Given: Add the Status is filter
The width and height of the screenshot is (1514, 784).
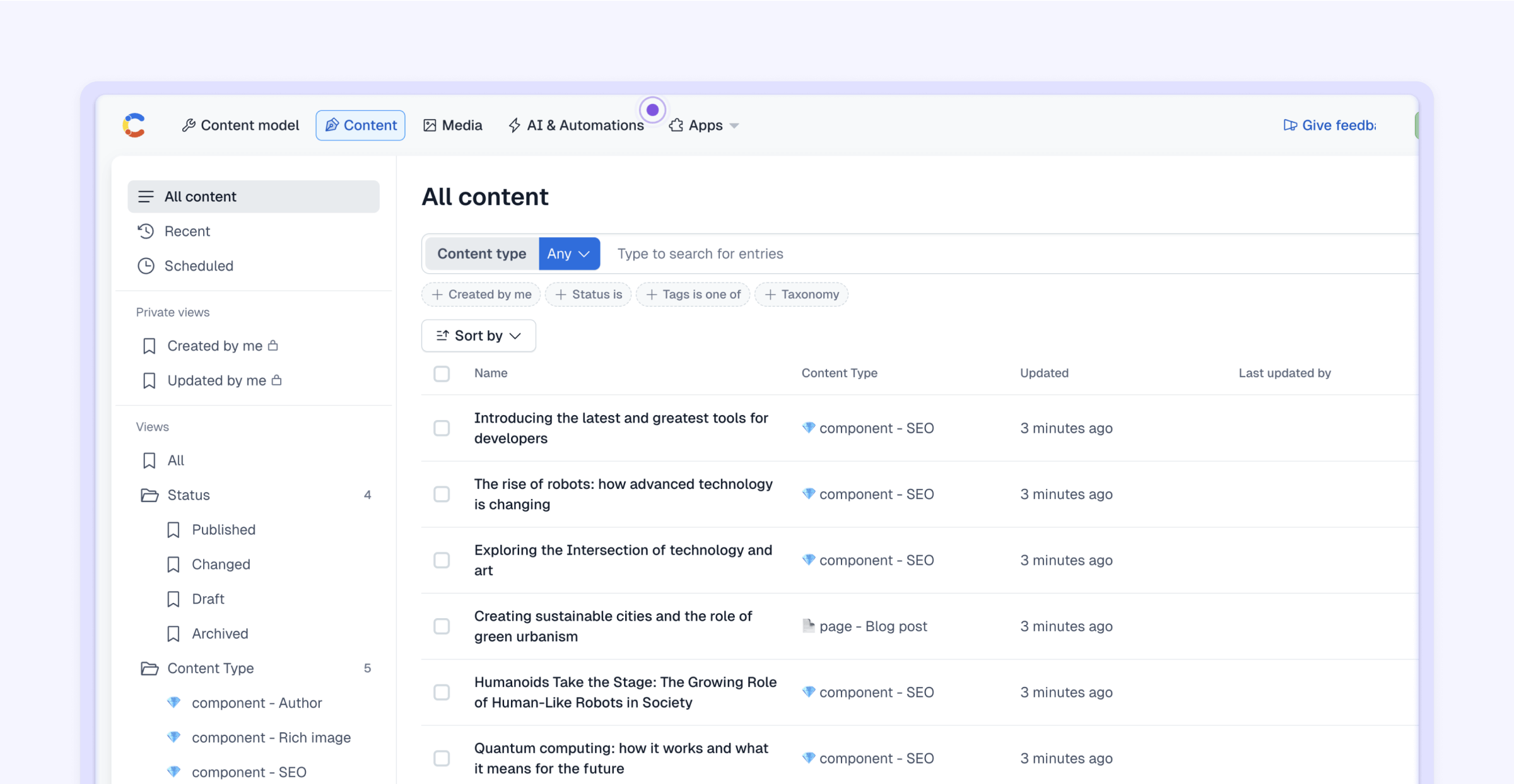Looking at the screenshot, I should (589, 295).
